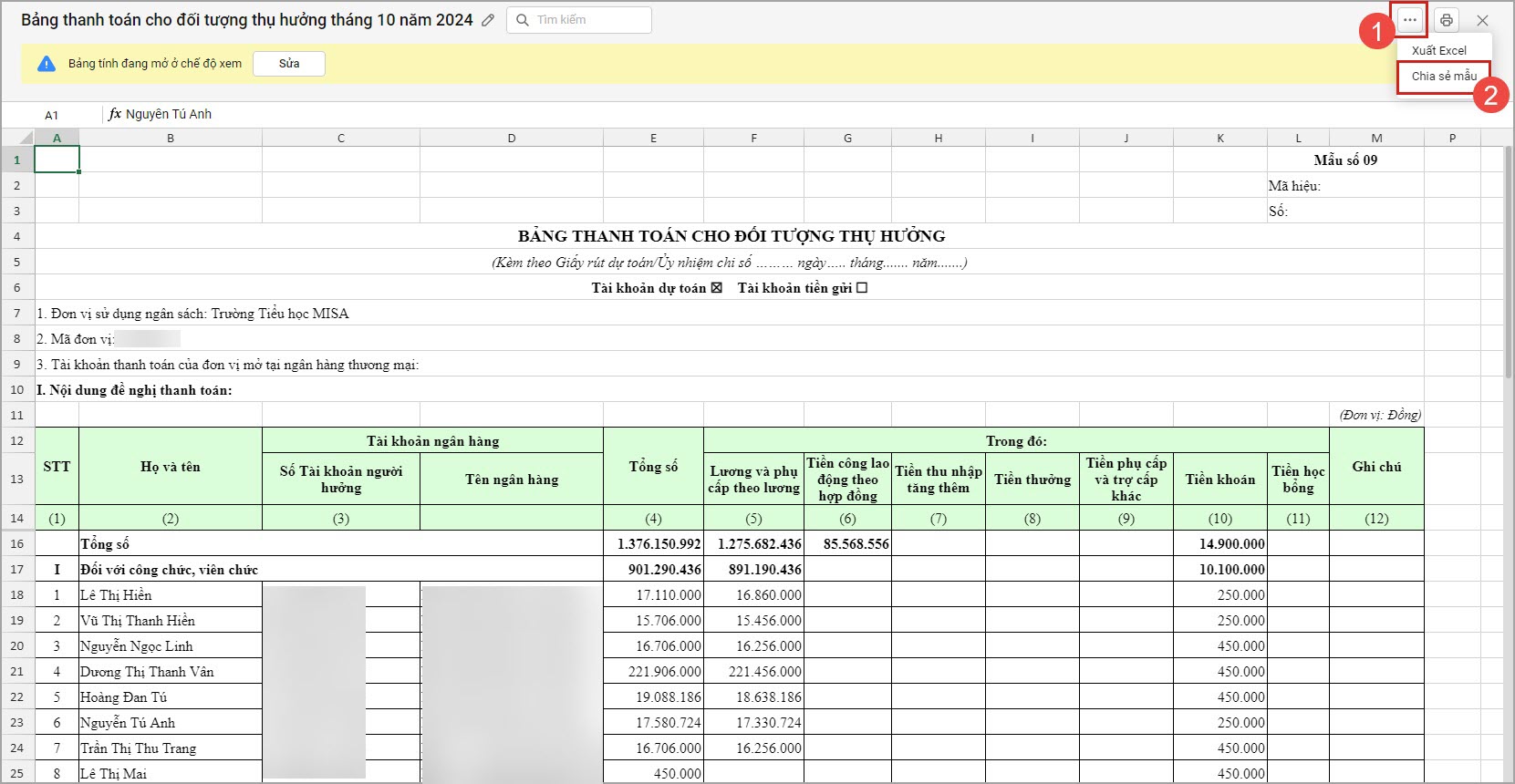Click the Số: cell in row 3
The image size is (1515, 784).
click(1345, 211)
